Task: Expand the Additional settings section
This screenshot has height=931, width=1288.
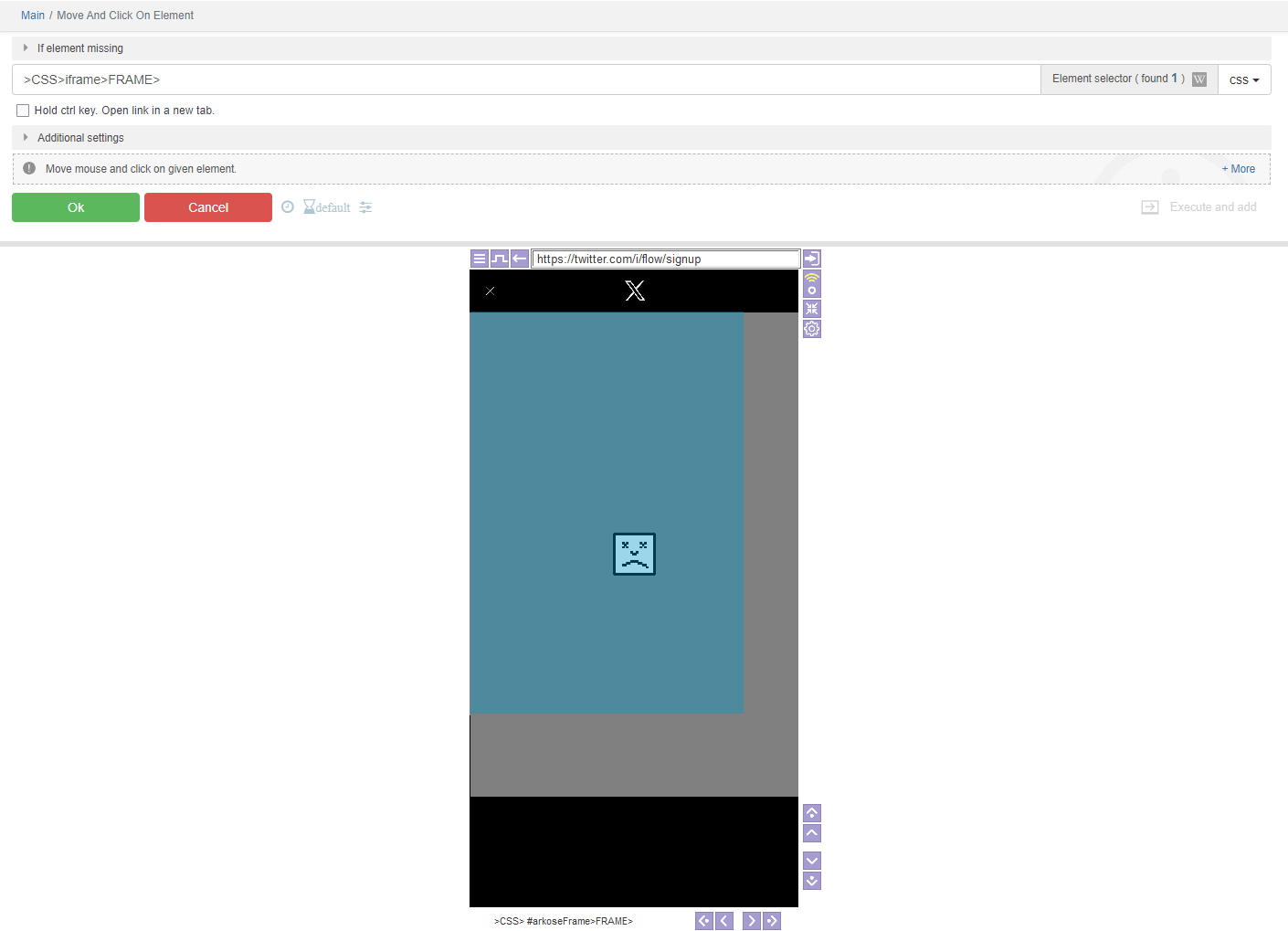Action: point(80,138)
